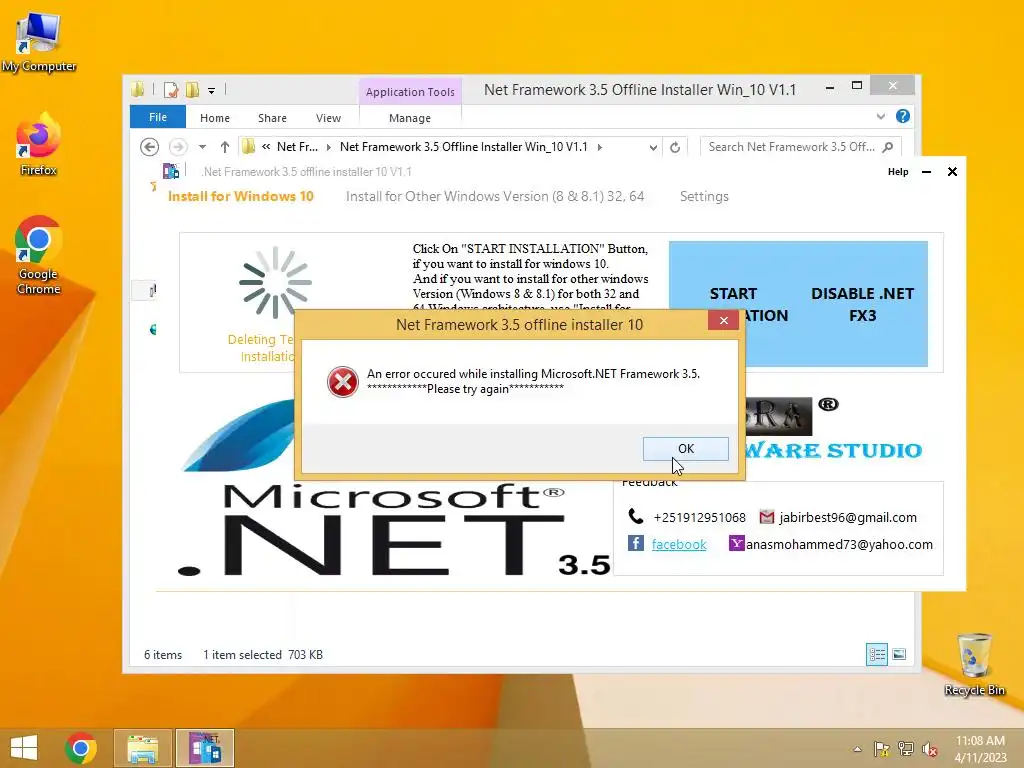
Task: Expand the recent locations dropdown arrow
Action: [x=202, y=147]
